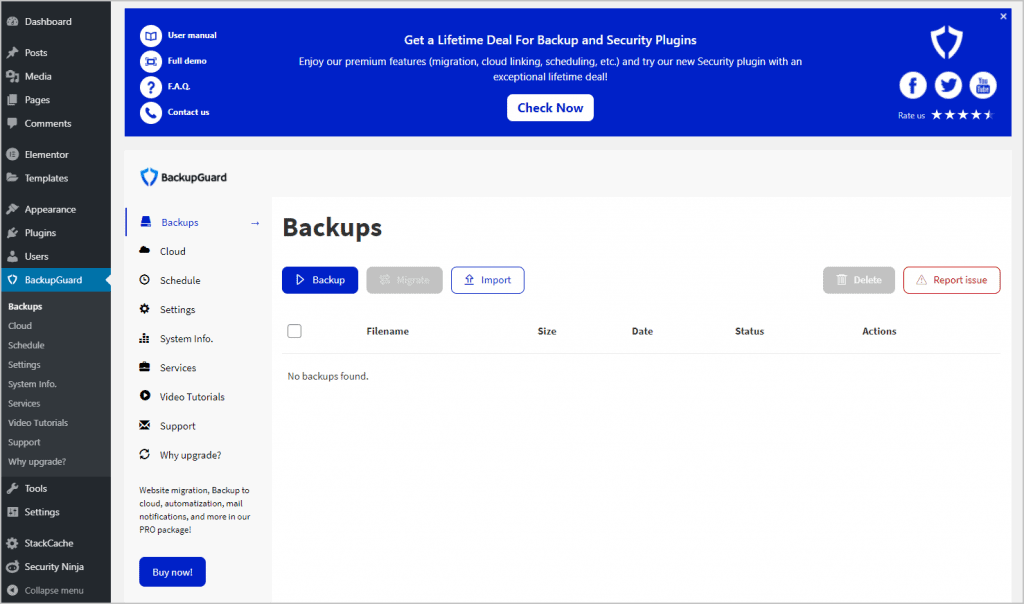Viewport: 1024px width, 604px height.
Task: Open Dashboard in WordPress menu
Action: click(56, 22)
